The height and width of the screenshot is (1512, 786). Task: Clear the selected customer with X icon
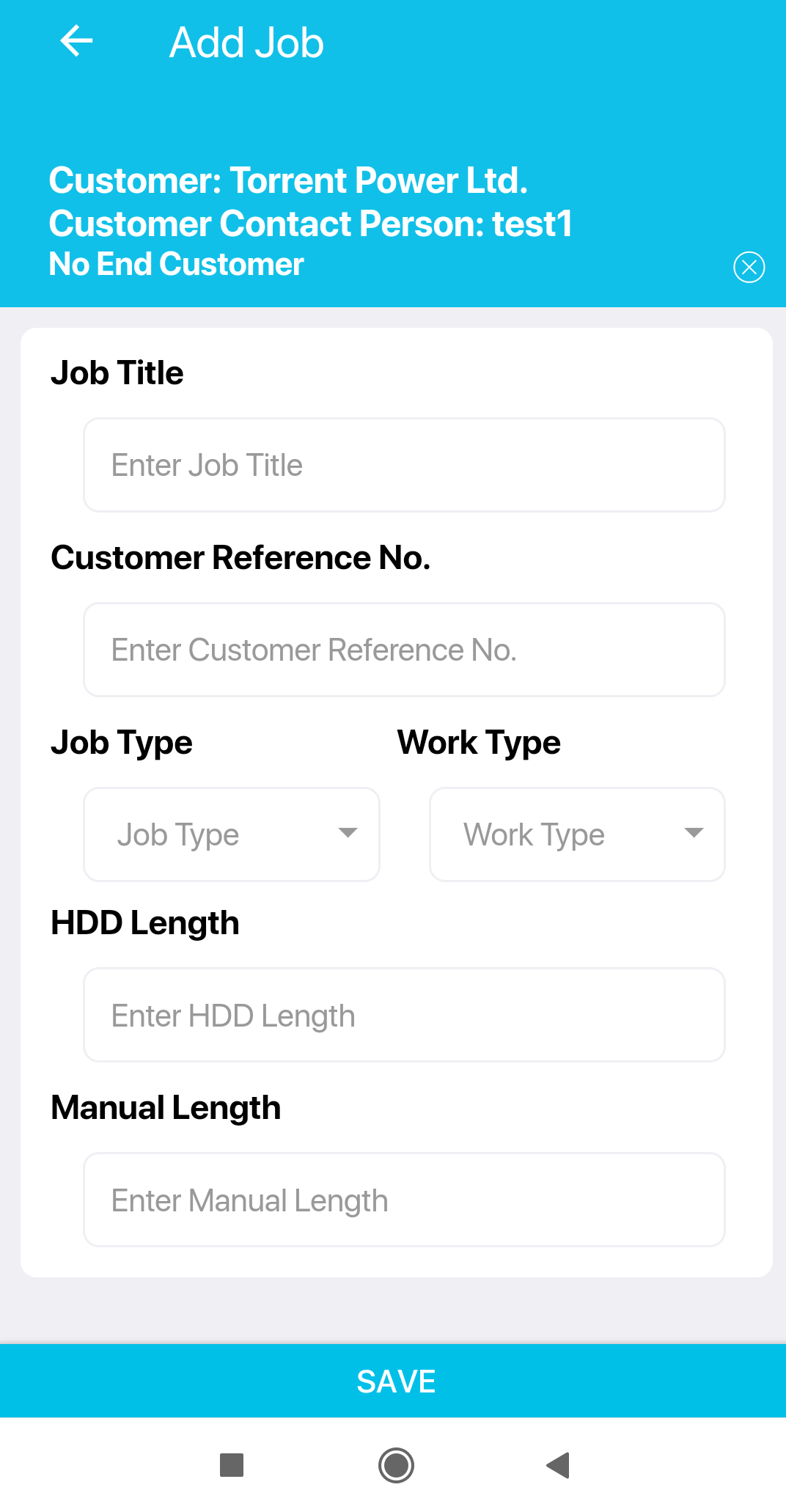tap(749, 266)
